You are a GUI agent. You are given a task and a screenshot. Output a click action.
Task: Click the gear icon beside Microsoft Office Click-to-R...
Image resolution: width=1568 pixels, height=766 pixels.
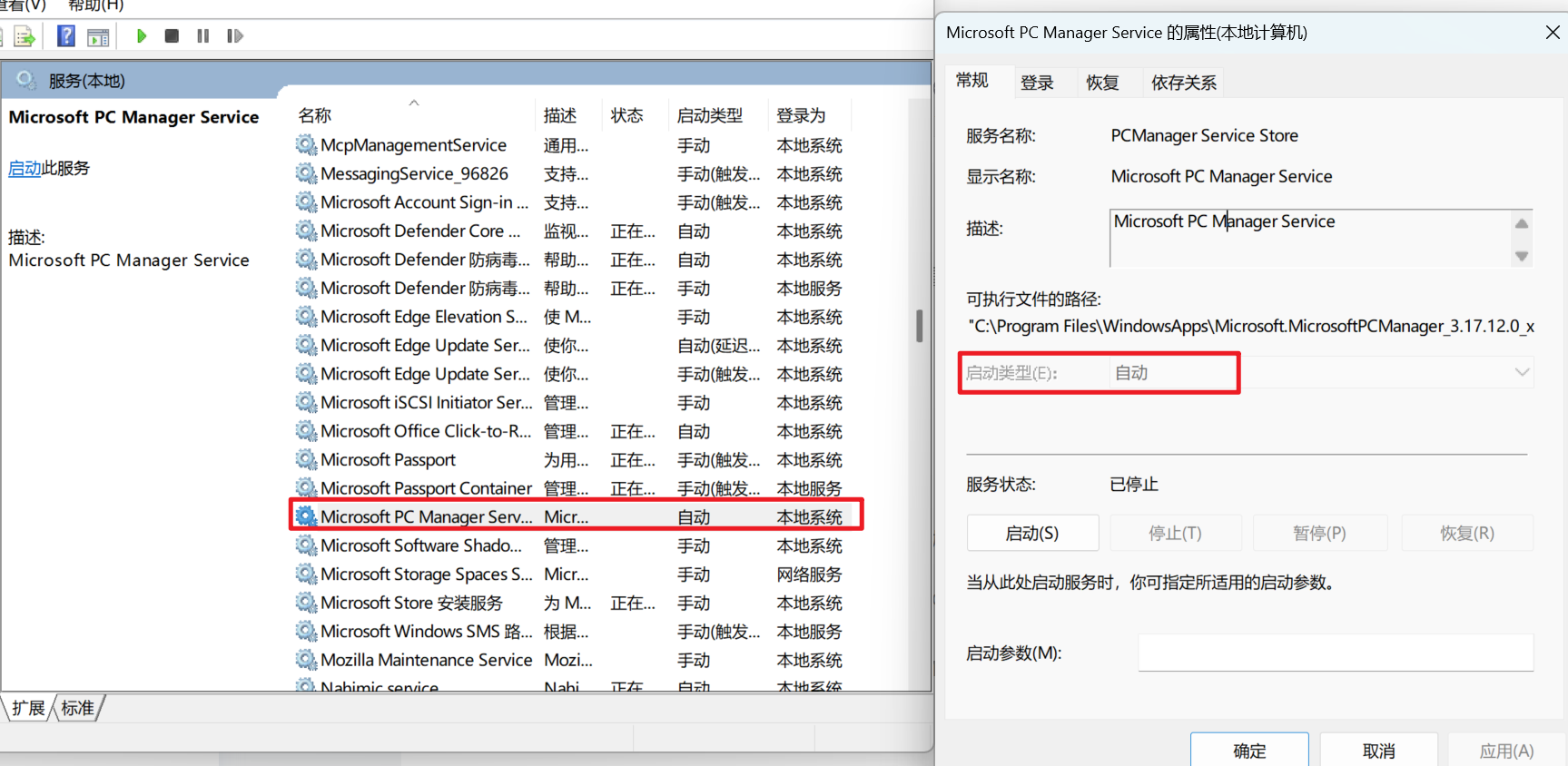[306, 431]
